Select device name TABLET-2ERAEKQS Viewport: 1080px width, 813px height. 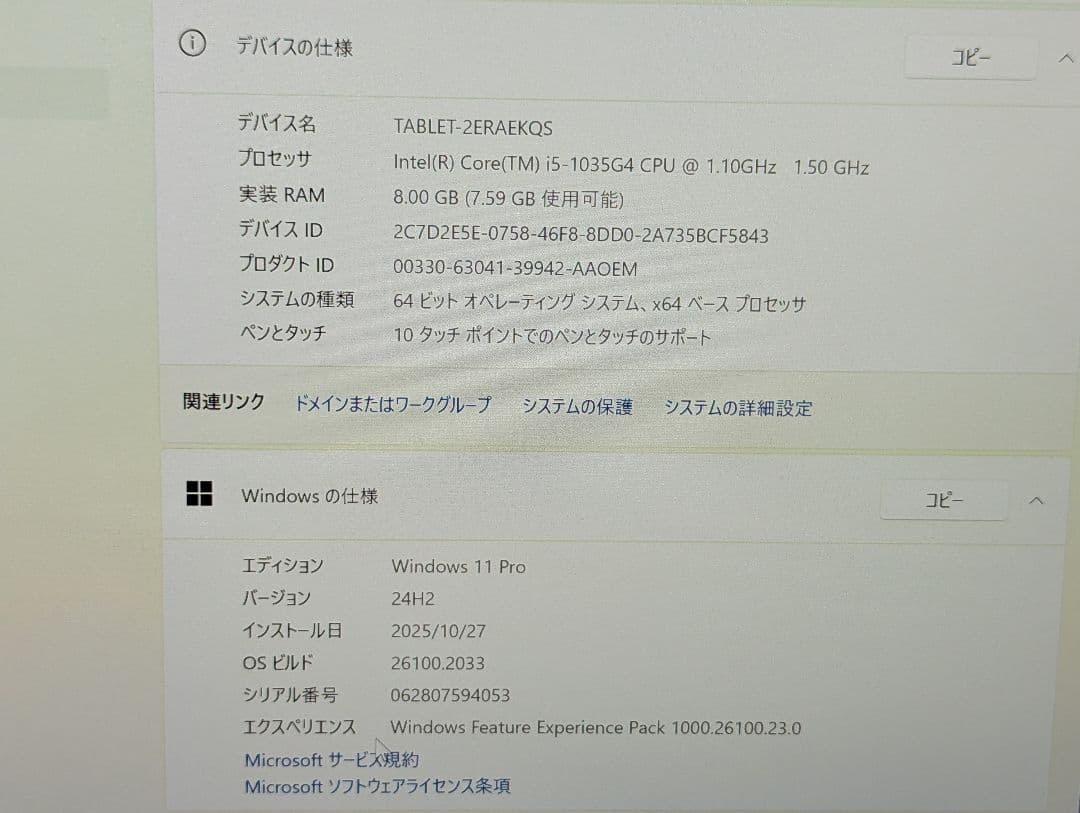(x=472, y=127)
